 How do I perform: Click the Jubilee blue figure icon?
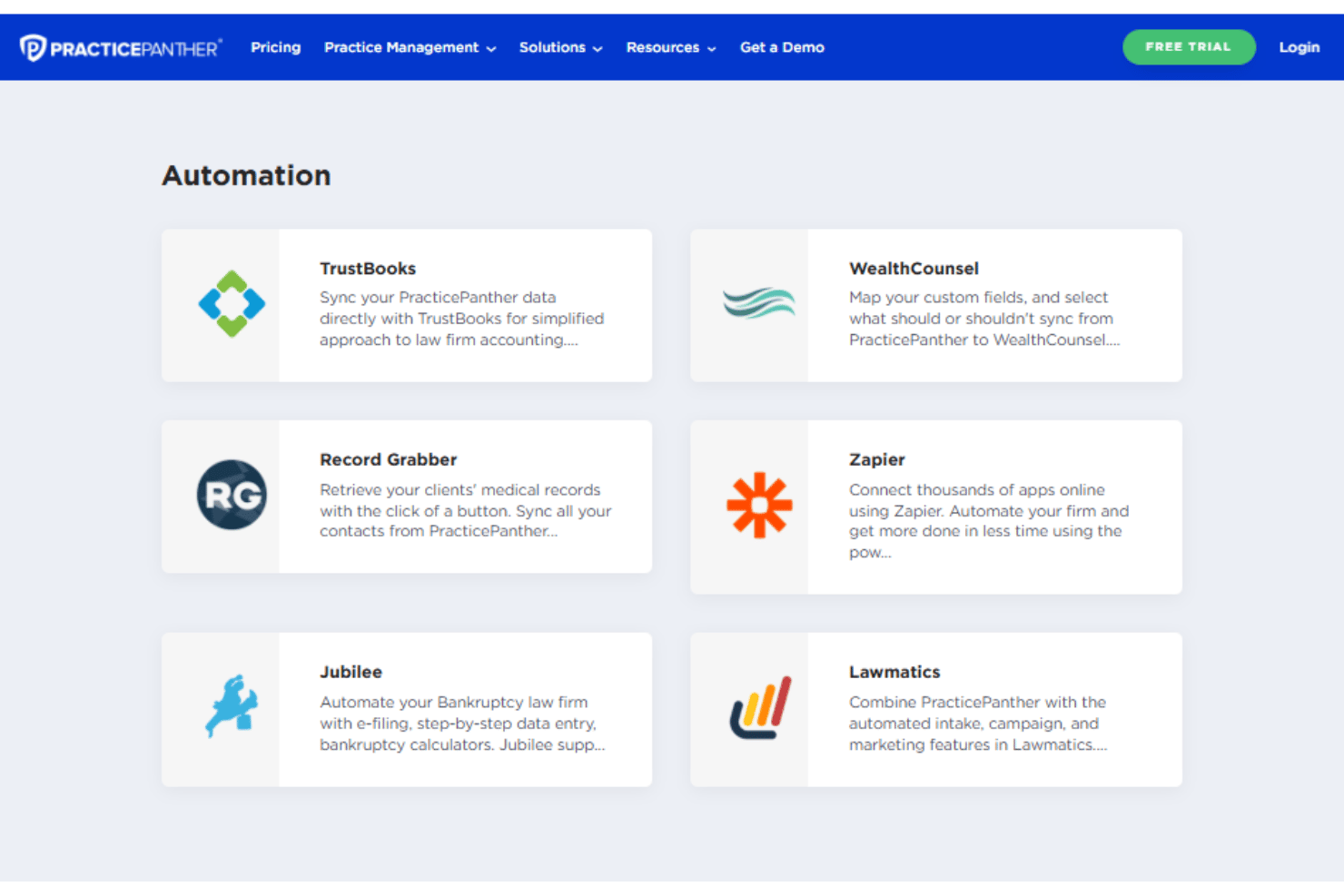tap(232, 706)
